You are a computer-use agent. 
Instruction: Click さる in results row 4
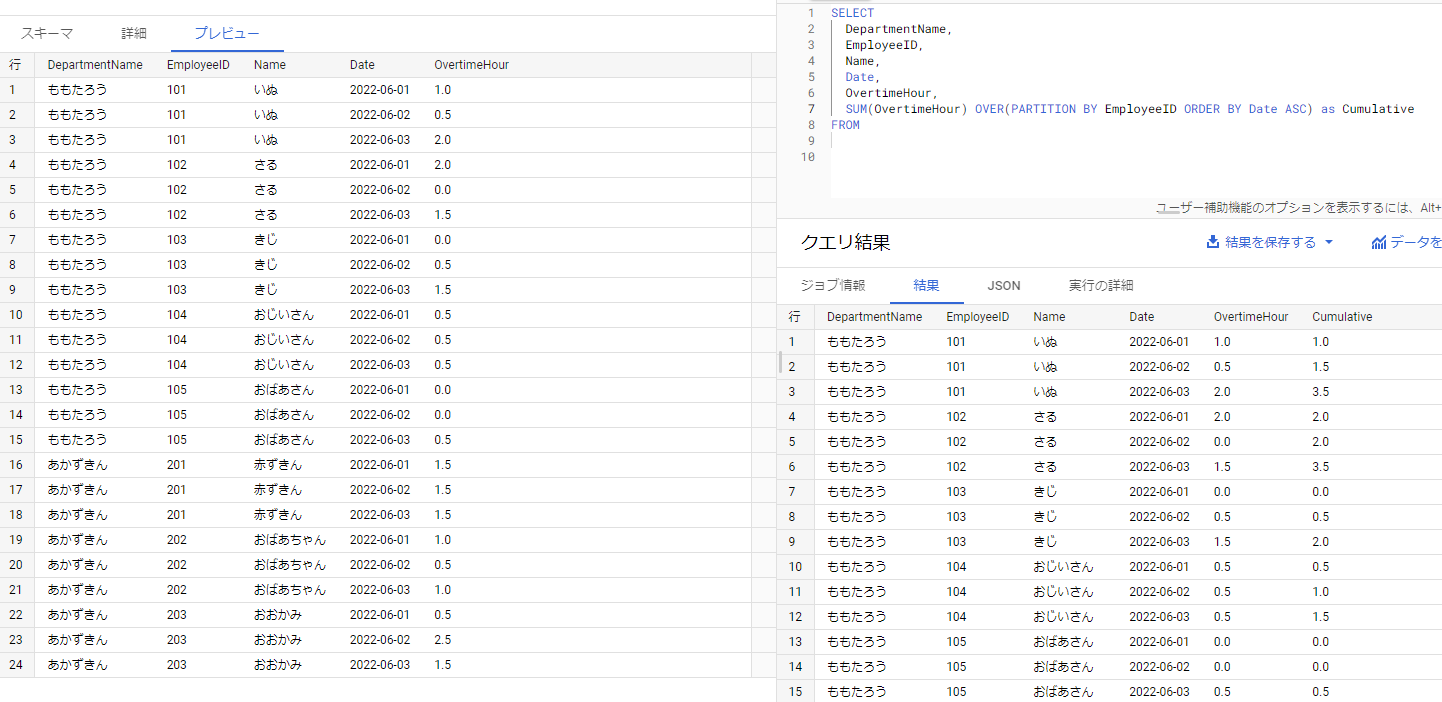(1045, 417)
